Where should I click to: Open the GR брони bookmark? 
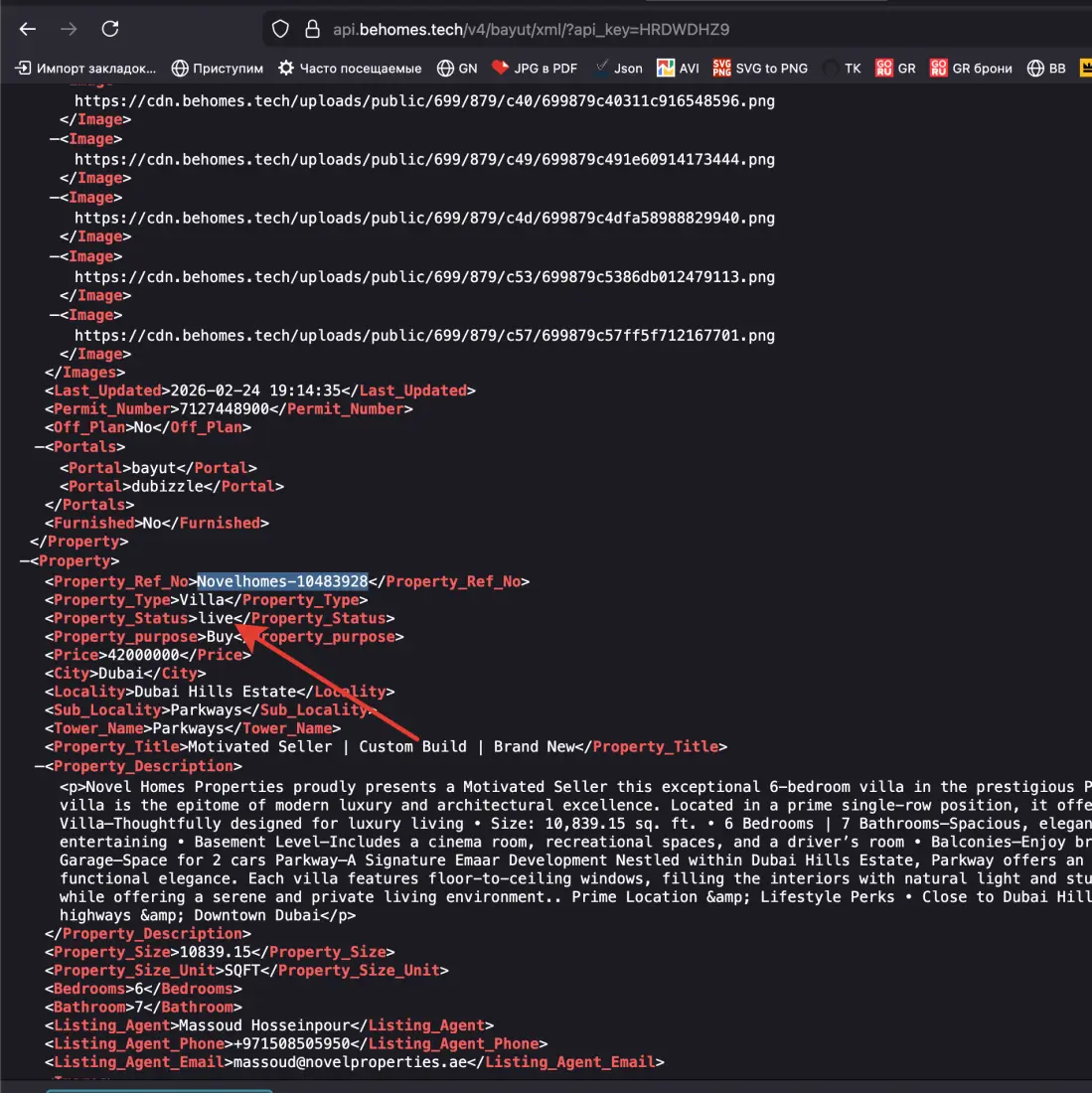[x=971, y=69]
